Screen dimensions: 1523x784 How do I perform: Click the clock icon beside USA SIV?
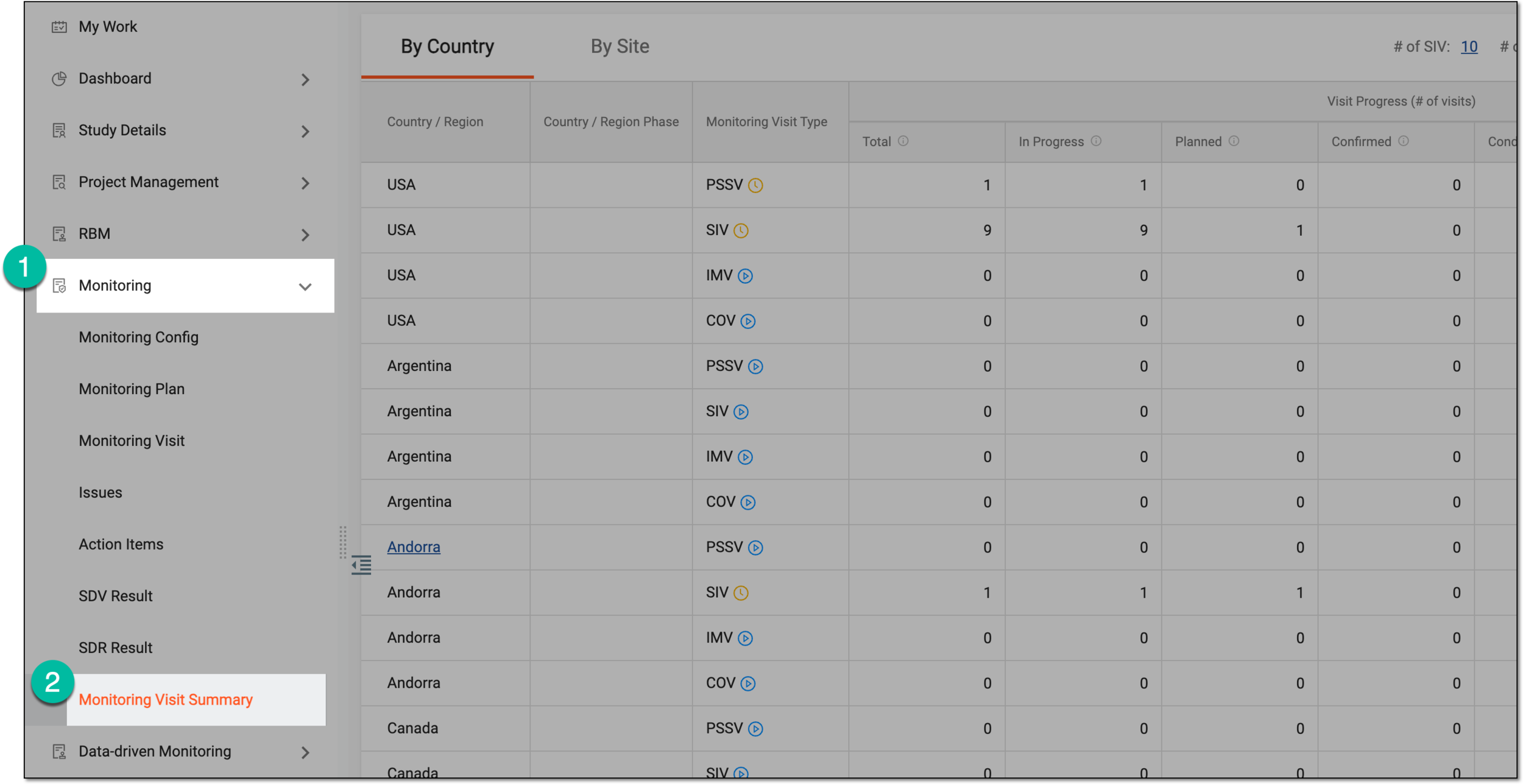click(741, 231)
